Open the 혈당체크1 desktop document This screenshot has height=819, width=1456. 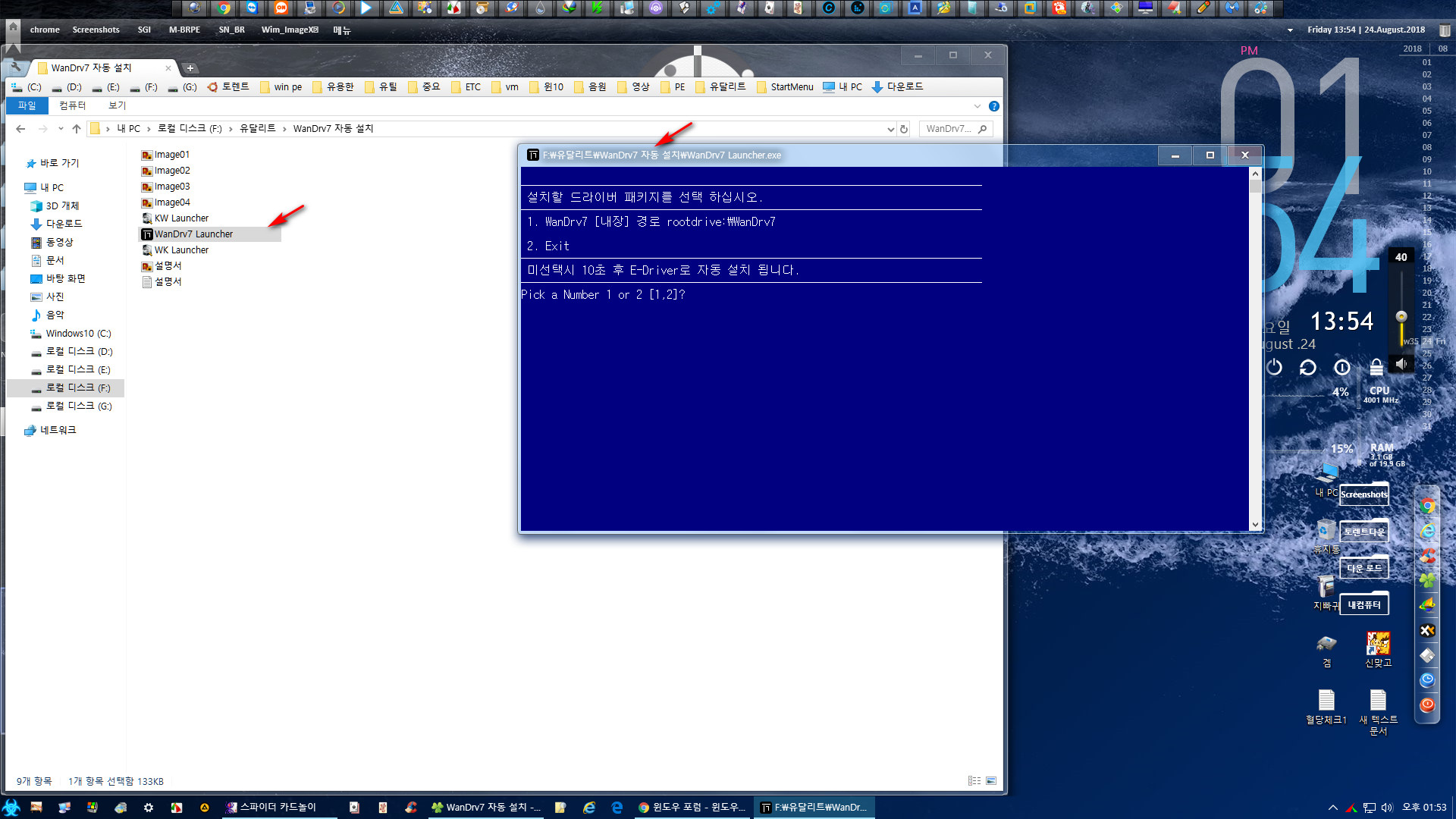(1326, 708)
